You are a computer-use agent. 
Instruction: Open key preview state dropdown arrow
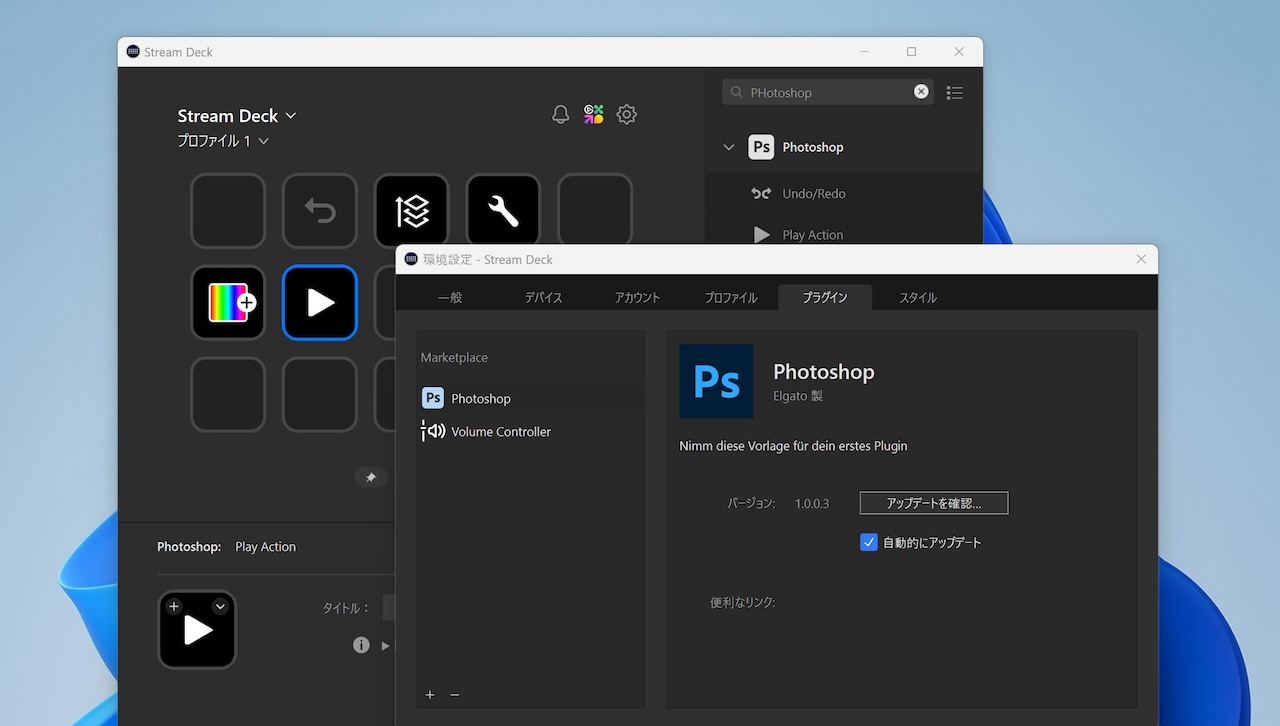click(220, 606)
